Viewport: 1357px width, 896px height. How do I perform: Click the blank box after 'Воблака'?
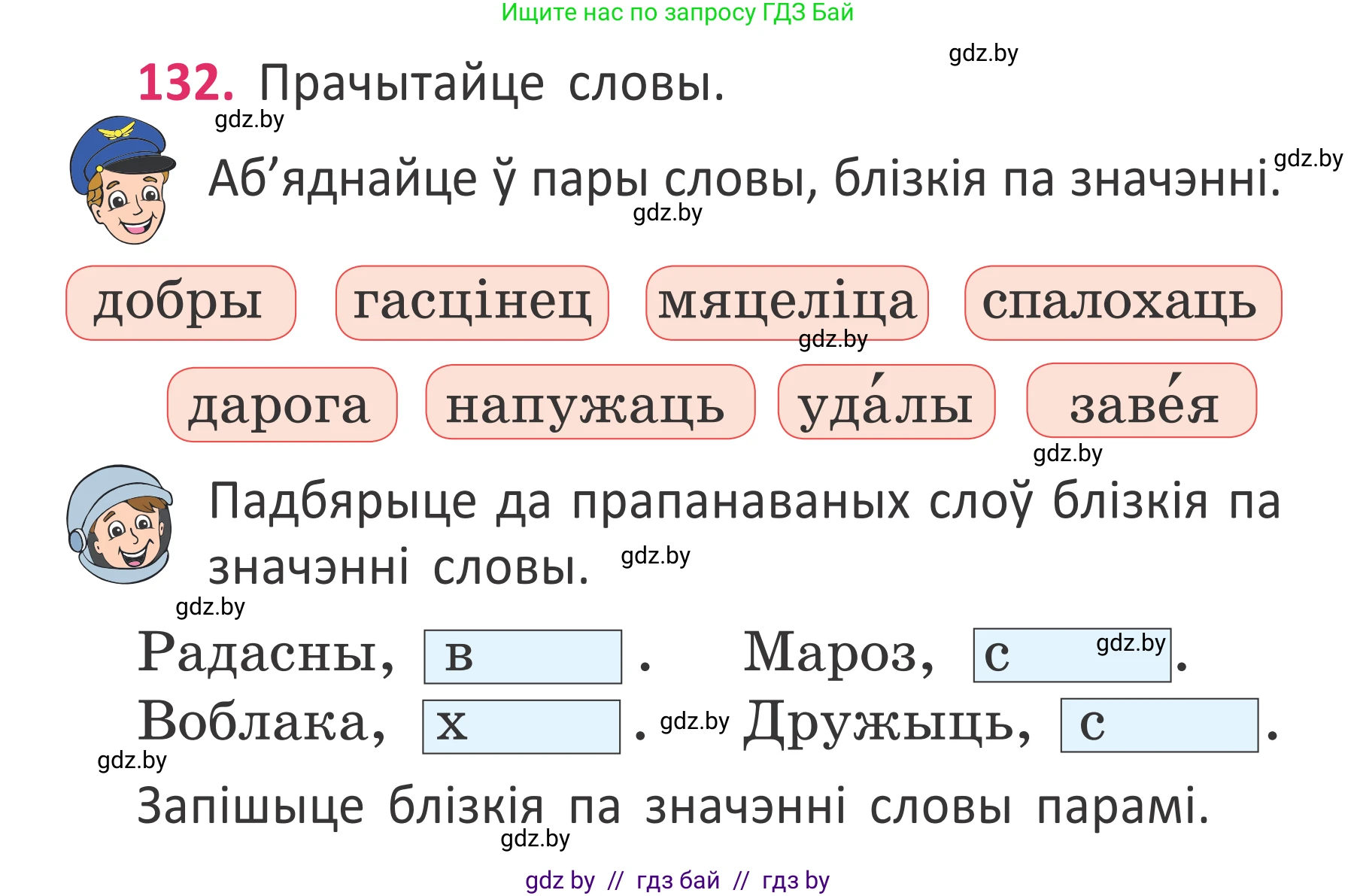(x=521, y=727)
